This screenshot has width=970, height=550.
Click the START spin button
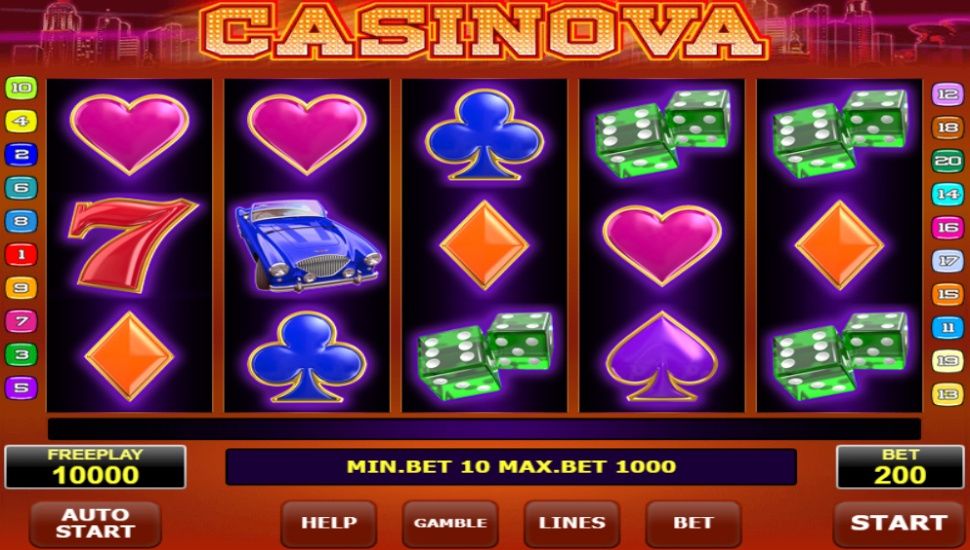(x=898, y=523)
